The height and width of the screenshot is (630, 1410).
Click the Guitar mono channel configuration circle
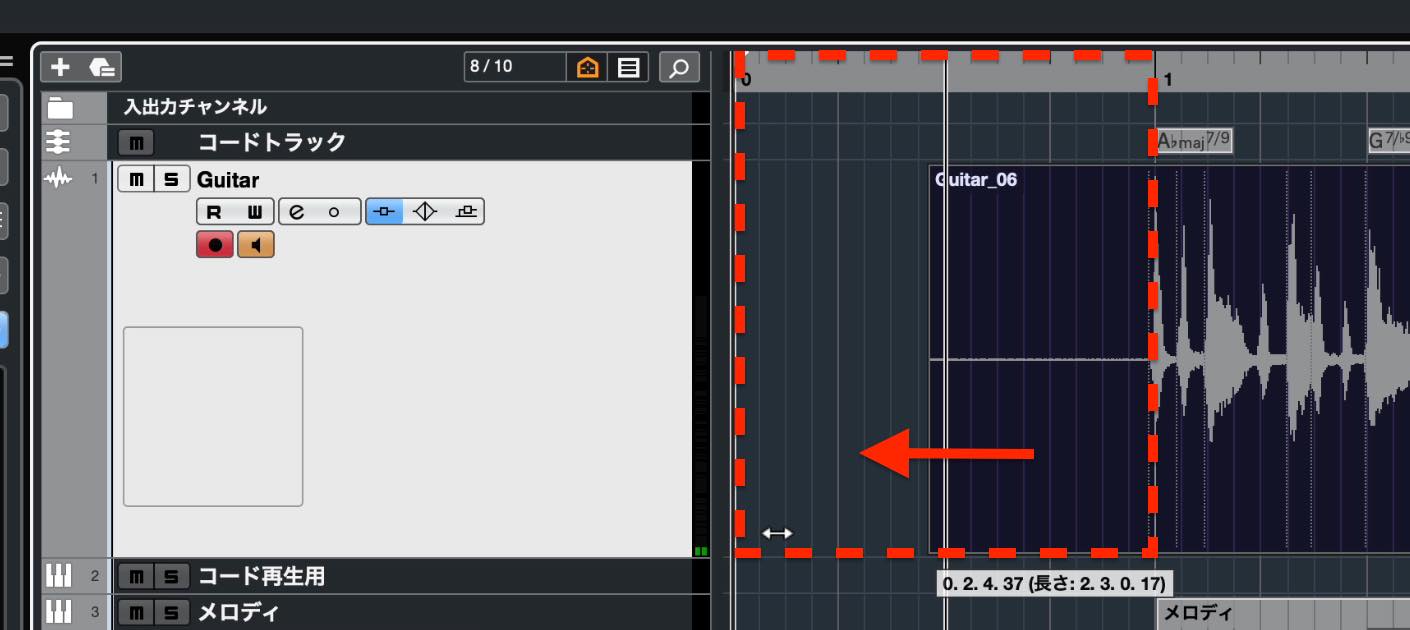tap(336, 212)
